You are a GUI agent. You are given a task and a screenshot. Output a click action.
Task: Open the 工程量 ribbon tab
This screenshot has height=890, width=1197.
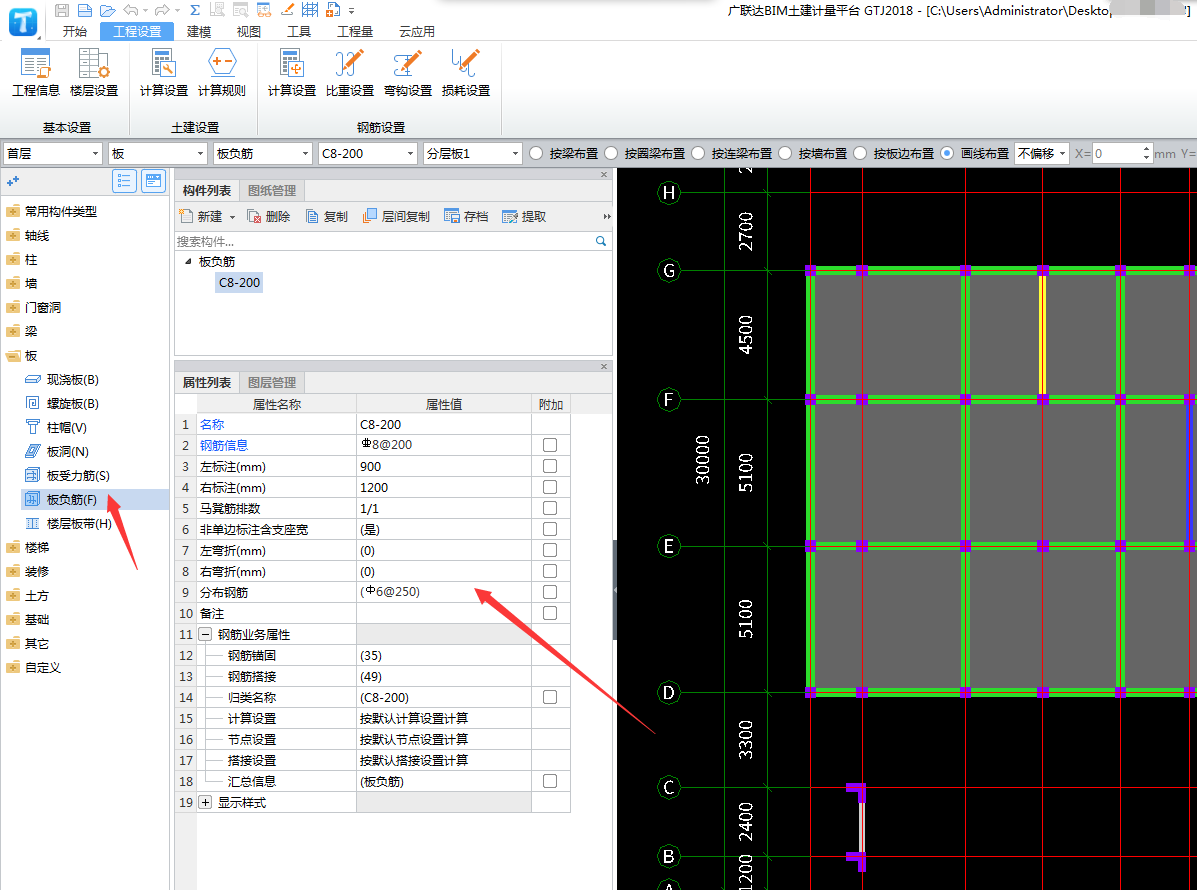point(355,31)
